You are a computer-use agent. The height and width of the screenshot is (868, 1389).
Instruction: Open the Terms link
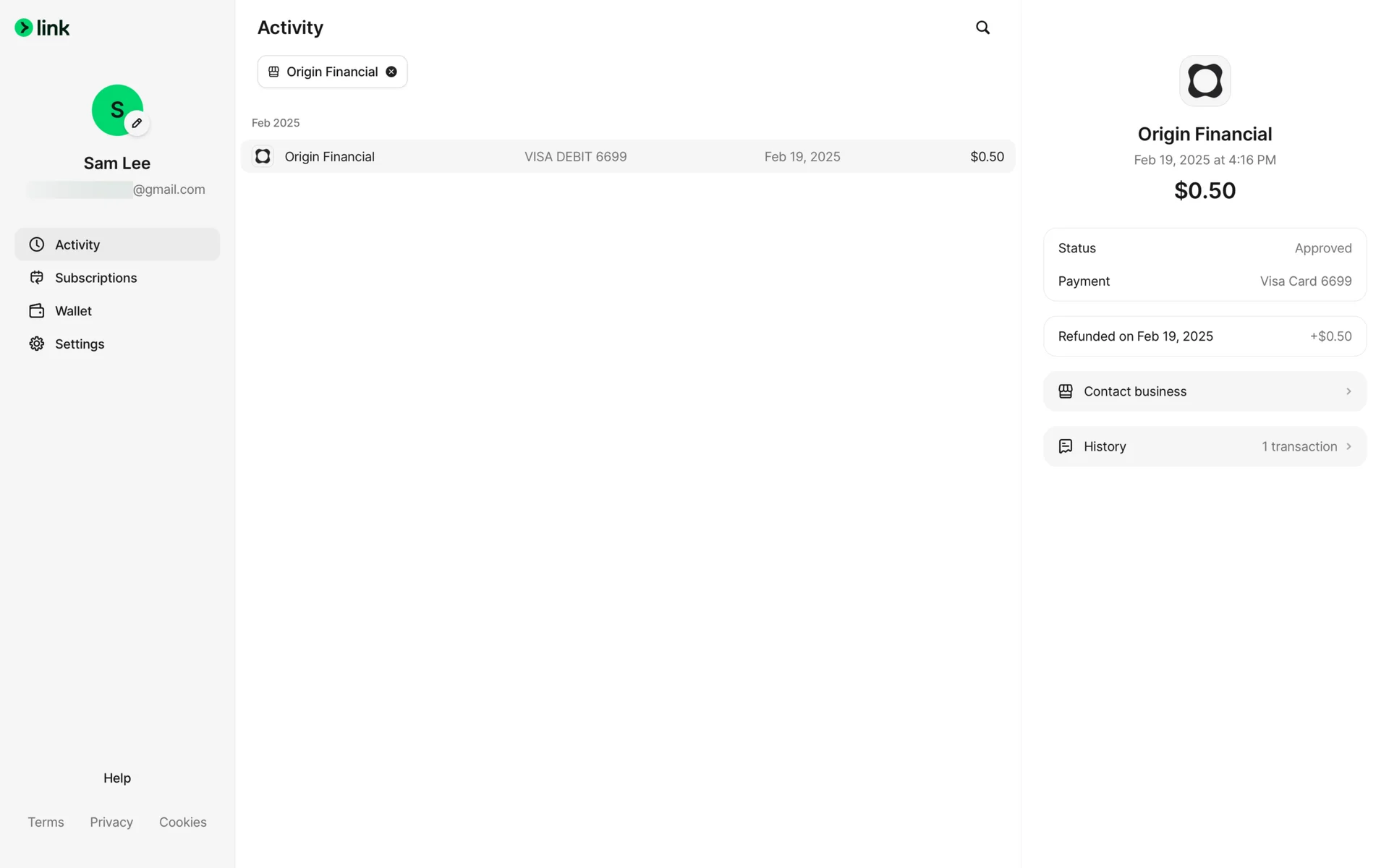pyautogui.click(x=46, y=822)
